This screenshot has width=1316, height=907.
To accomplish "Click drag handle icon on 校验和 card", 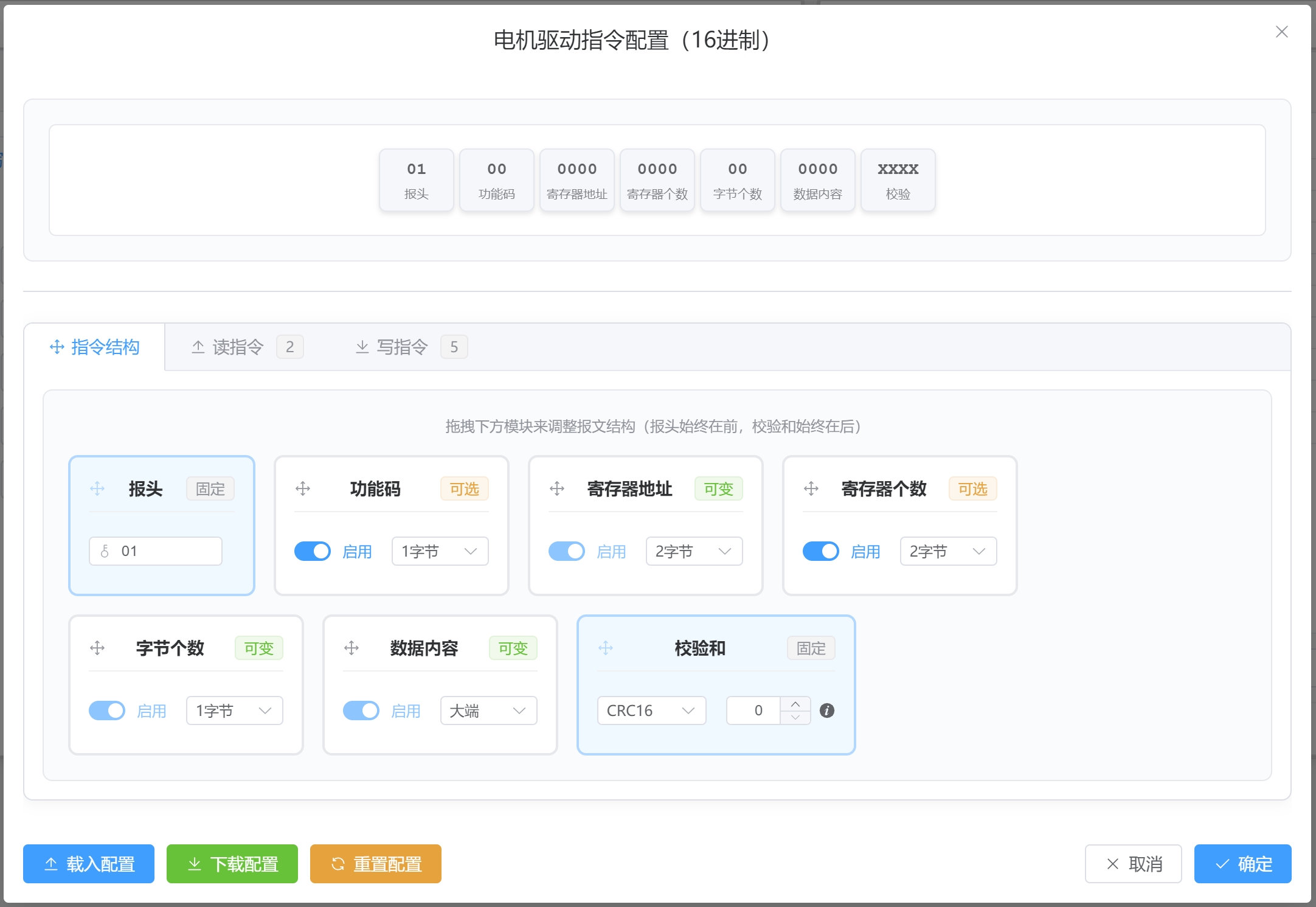I will [x=606, y=648].
